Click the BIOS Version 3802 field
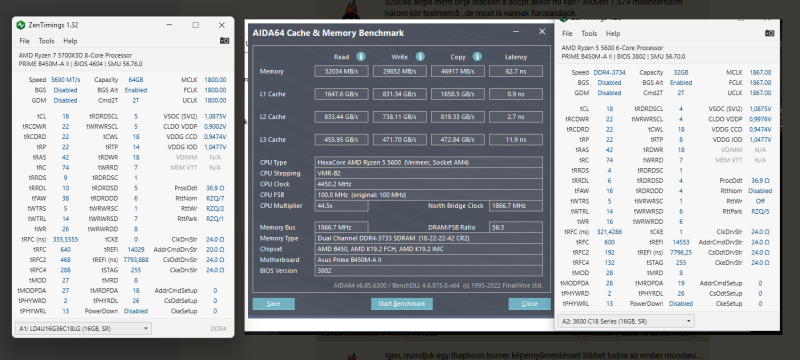 coord(429,271)
